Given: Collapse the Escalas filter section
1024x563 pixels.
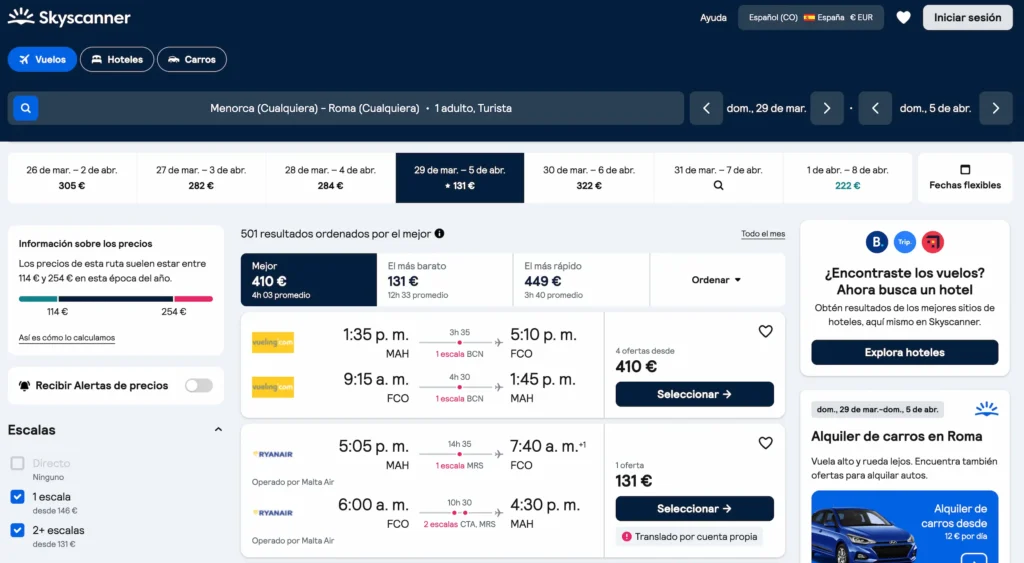Looking at the screenshot, I should (x=218, y=430).
